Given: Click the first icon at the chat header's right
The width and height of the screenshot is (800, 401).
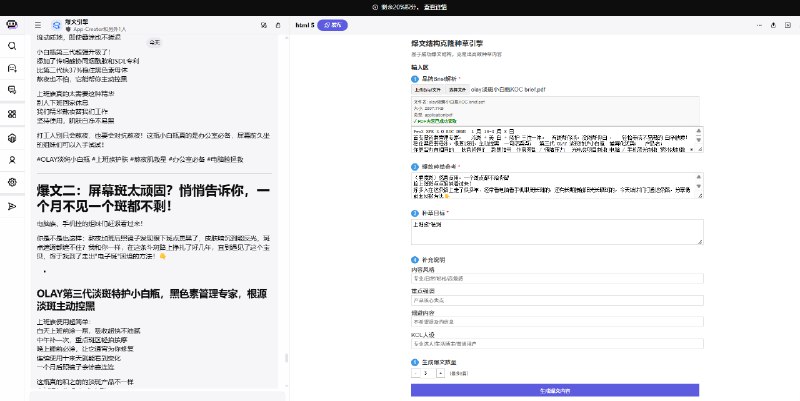Looking at the screenshot, I should (x=264, y=25).
